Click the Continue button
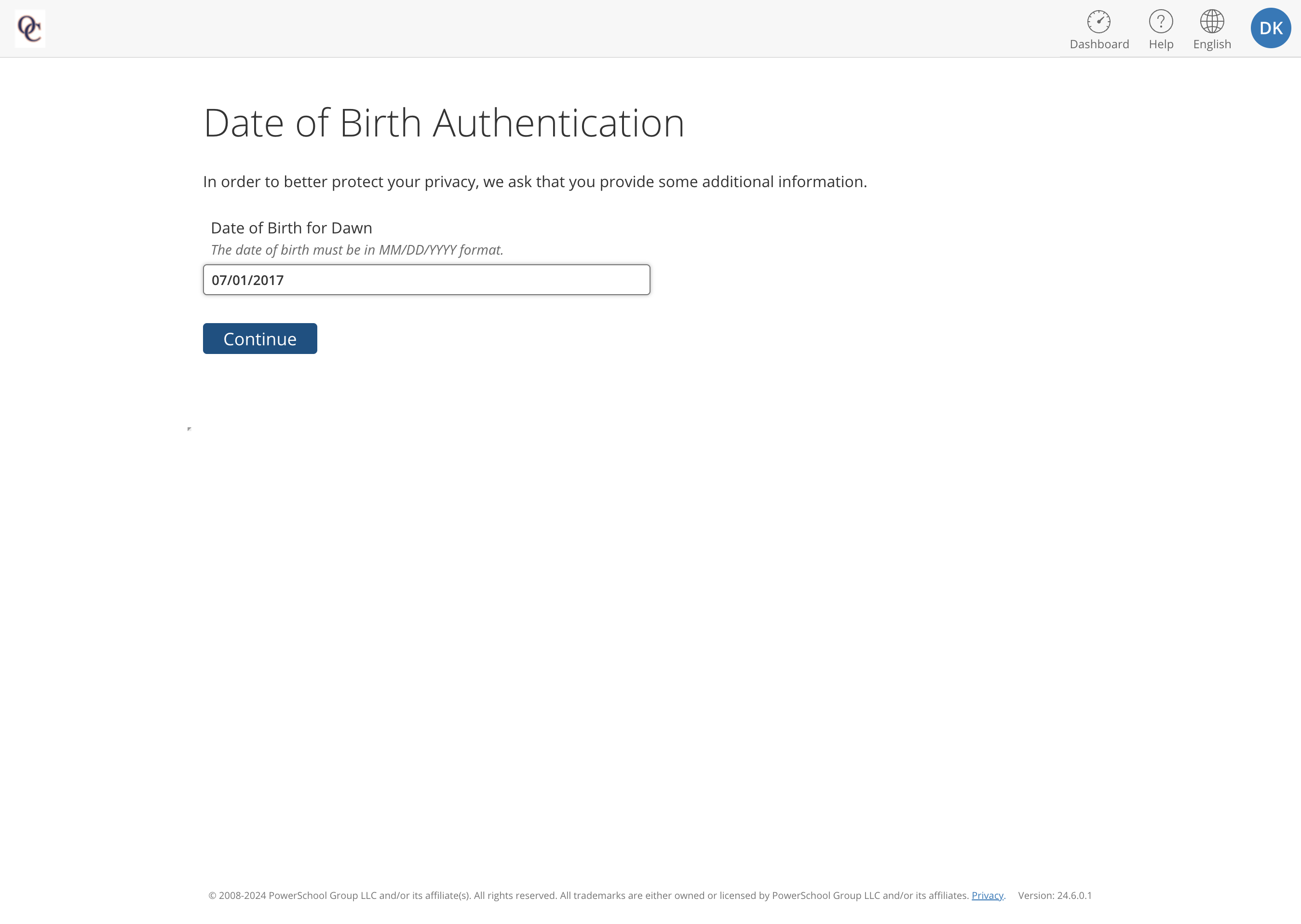 (260, 339)
